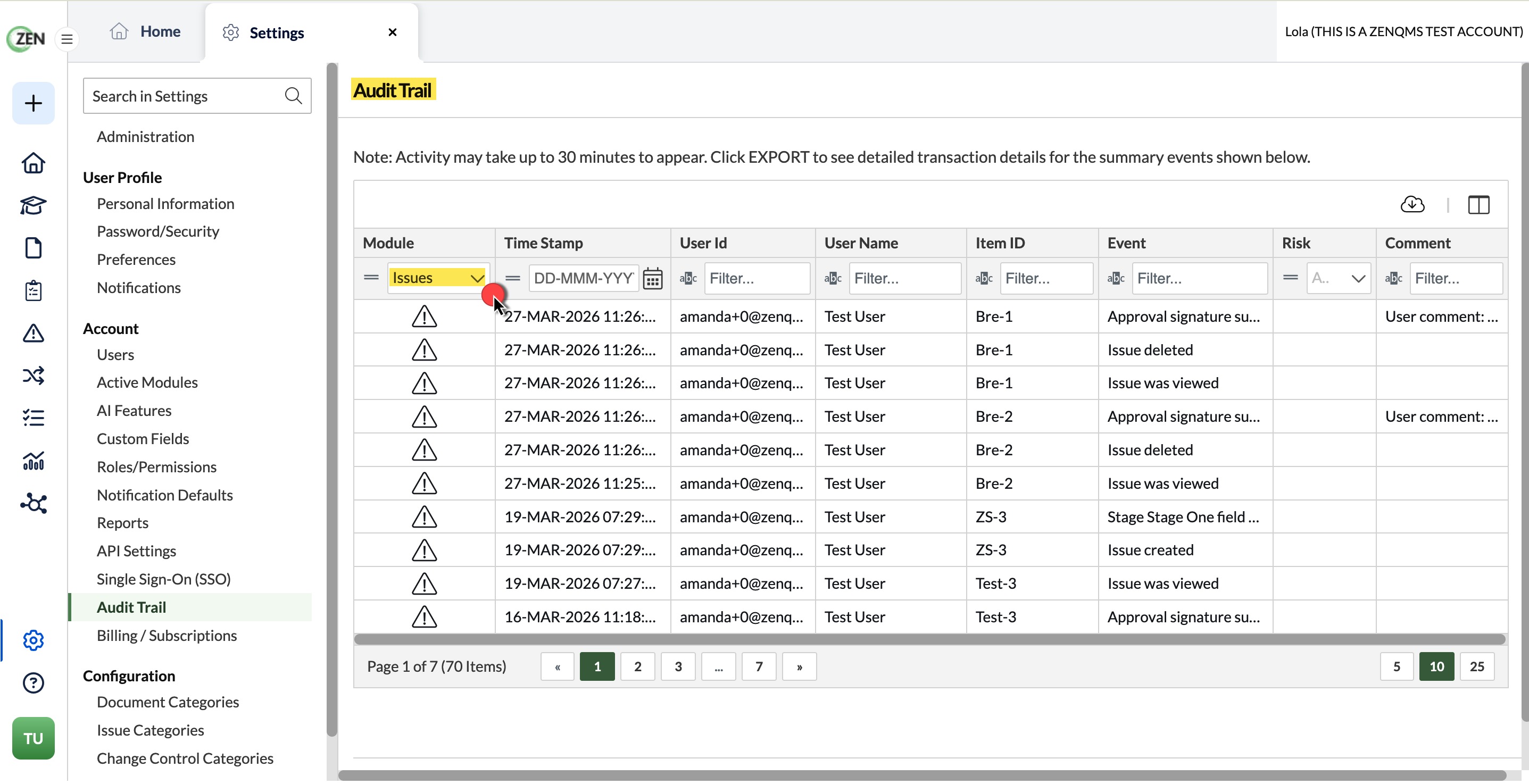1529x784 pixels.
Task: Go to previous page with « button
Action: pos(558,666)
